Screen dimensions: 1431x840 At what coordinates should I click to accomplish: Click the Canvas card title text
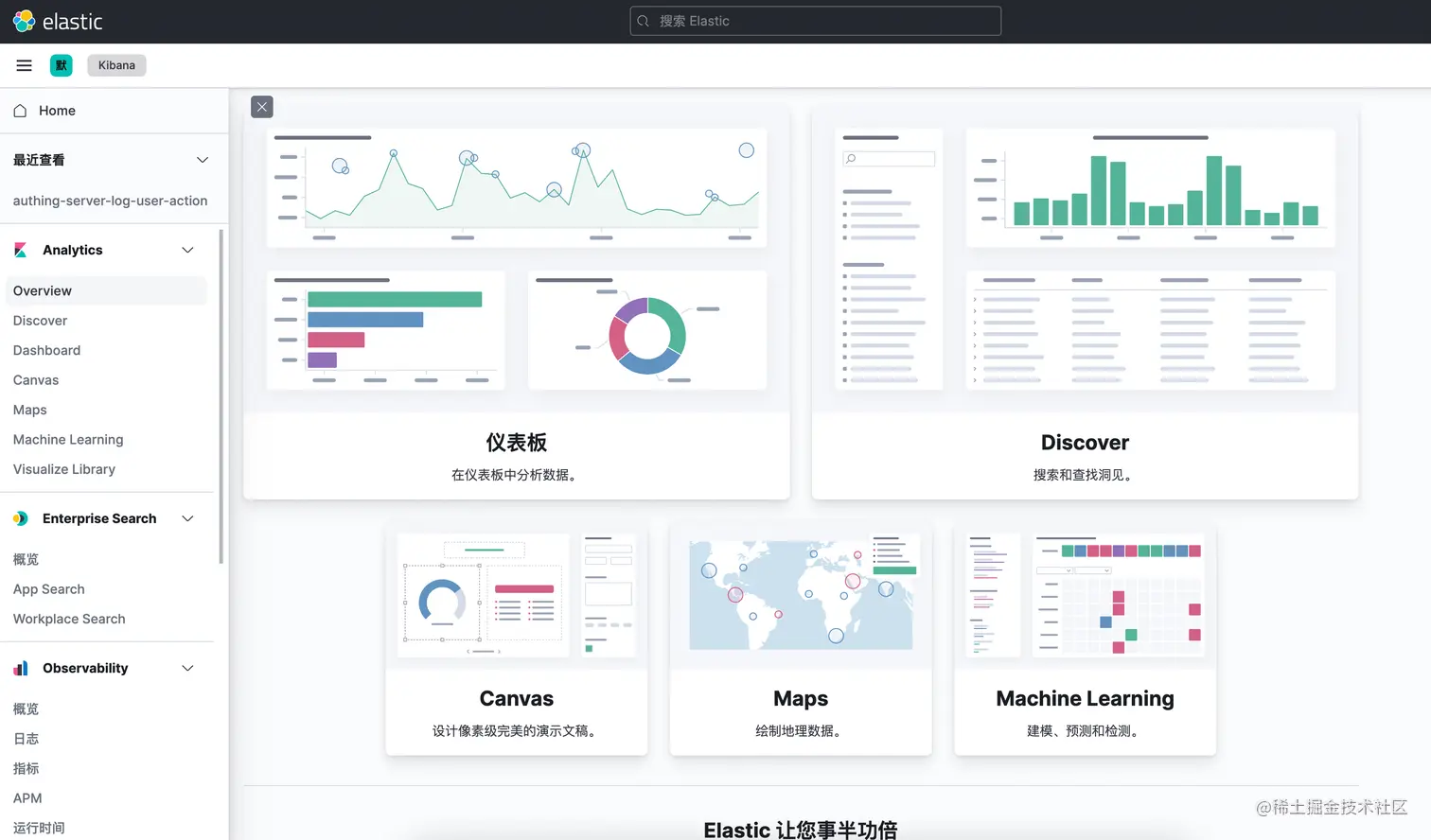pos(517,698)
